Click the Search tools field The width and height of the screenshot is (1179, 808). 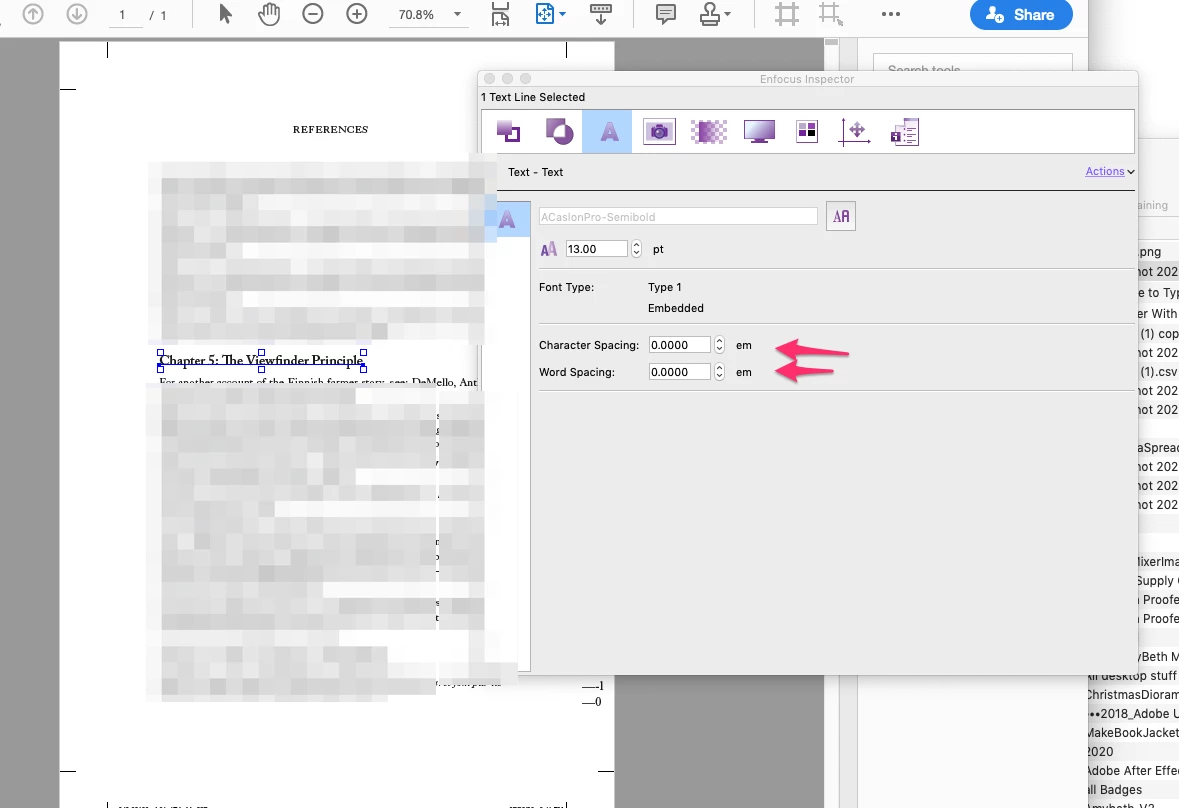click(972, 68)
